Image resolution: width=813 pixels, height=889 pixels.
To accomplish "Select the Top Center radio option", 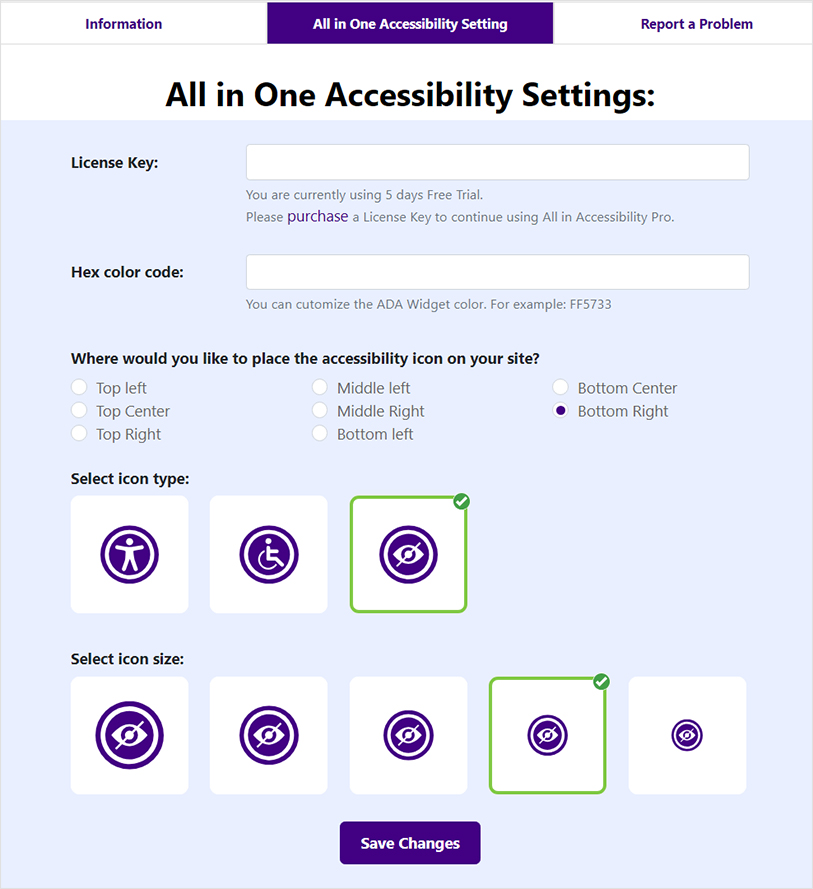I will tap(79, 410).
